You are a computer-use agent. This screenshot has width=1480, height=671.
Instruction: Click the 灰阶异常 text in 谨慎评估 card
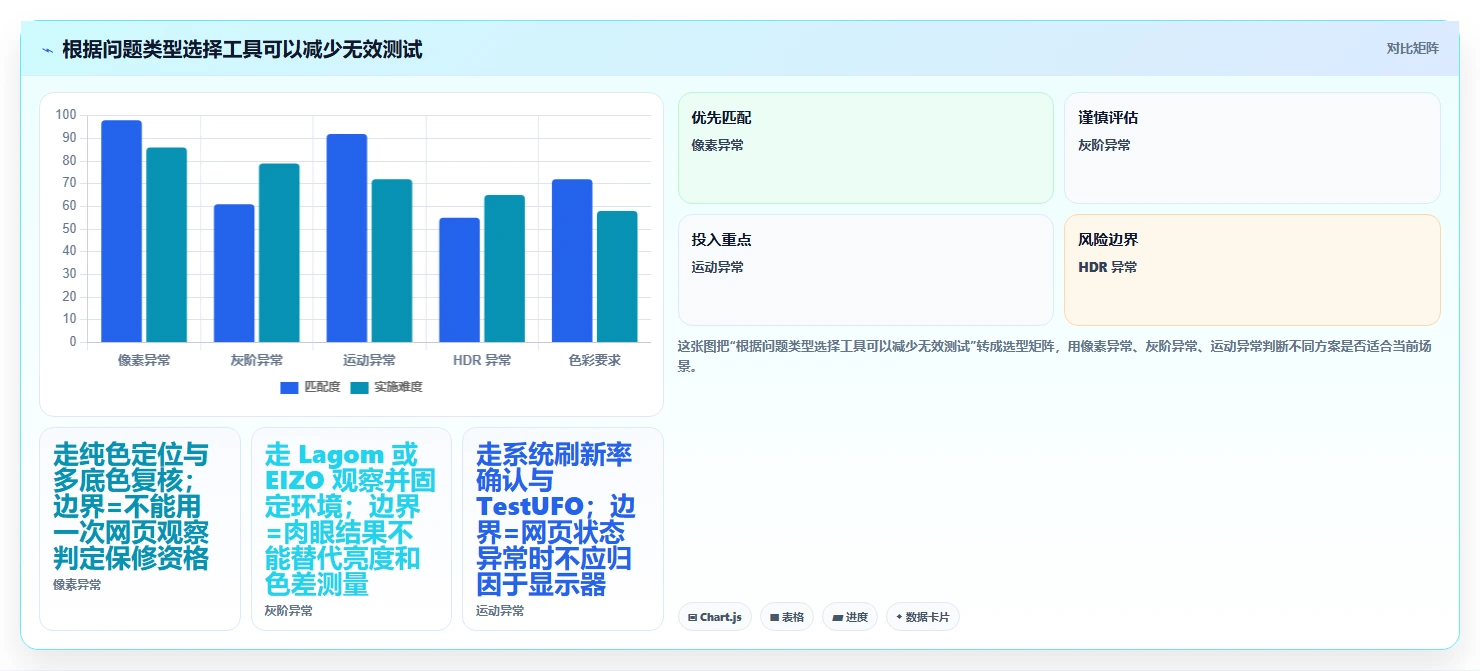pyautogui.click(x=1104, y=145)
